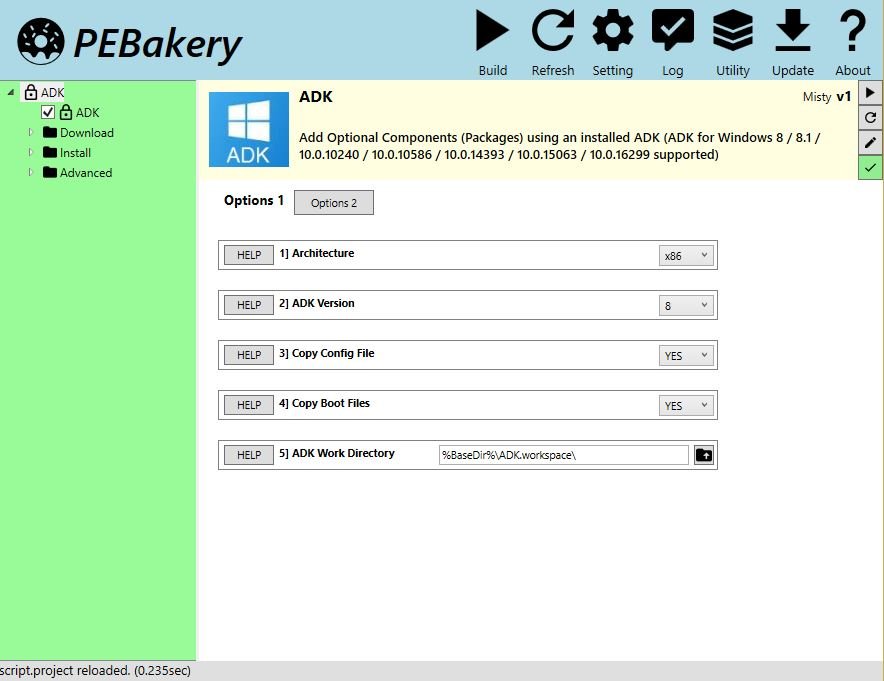
Task: Click the version text 'v1'
Action: (843, 96)
